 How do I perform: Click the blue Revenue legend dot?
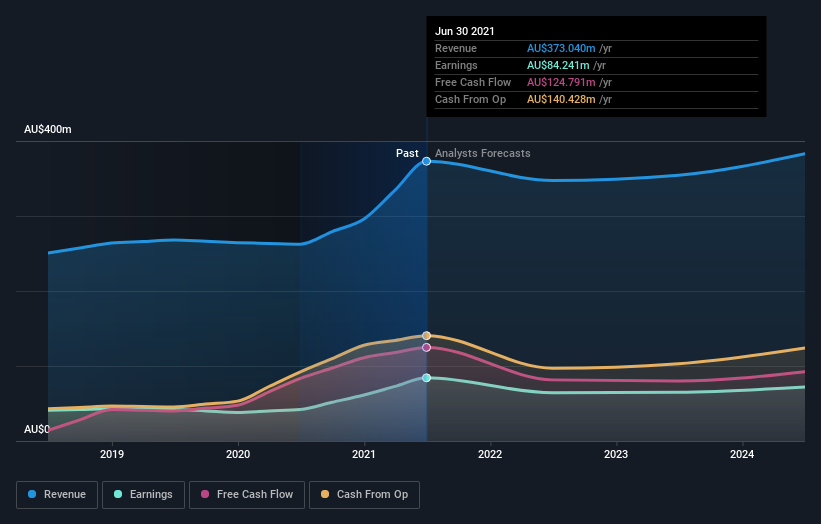tap(32, 494)
